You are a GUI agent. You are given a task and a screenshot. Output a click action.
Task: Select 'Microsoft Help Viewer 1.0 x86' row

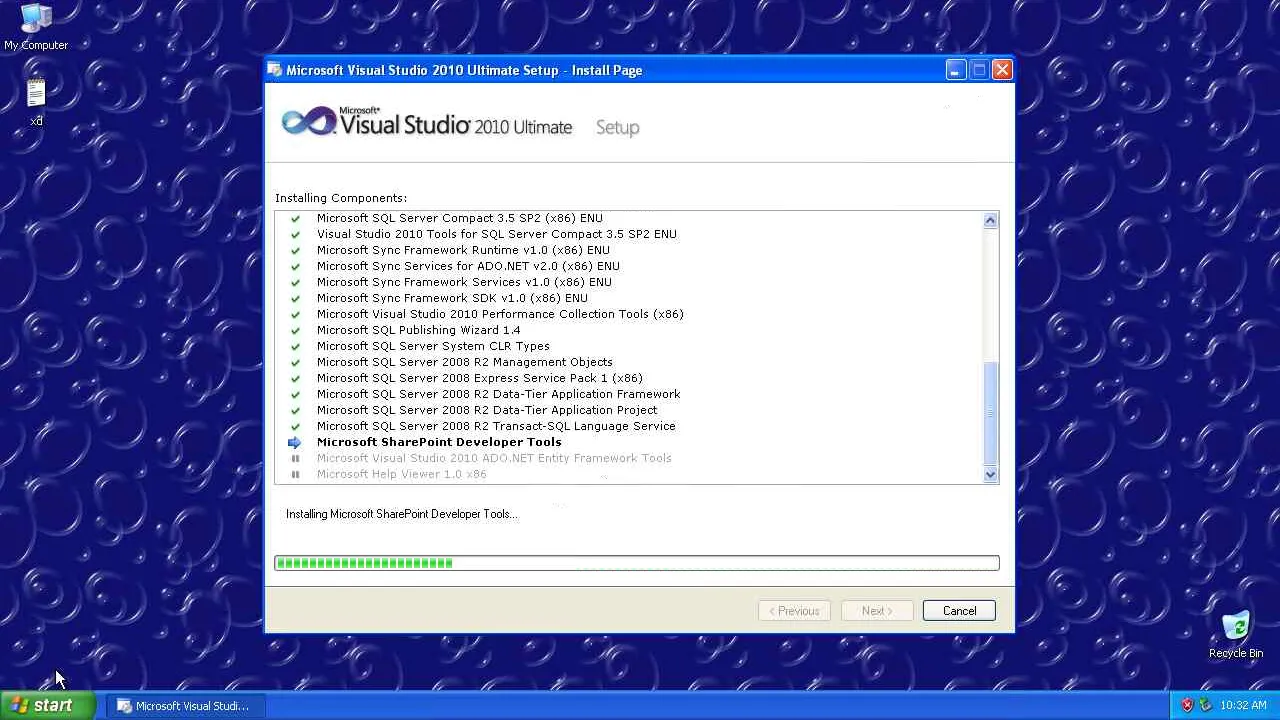click(401, 474)
